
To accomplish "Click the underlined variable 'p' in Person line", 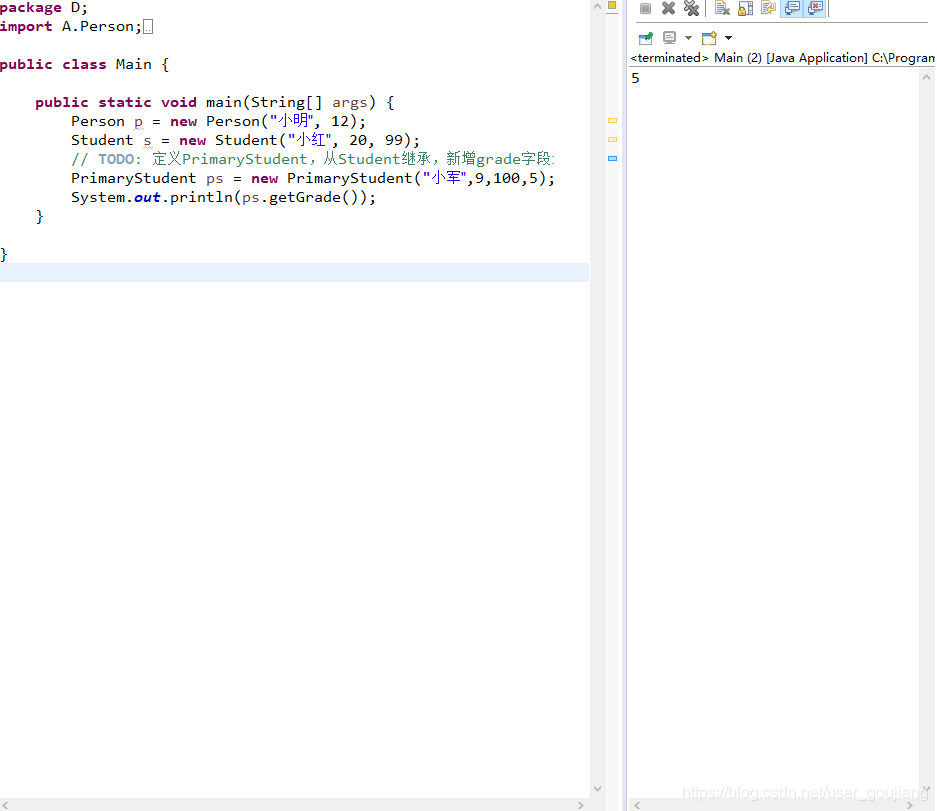I will click(x=139, y=122).
